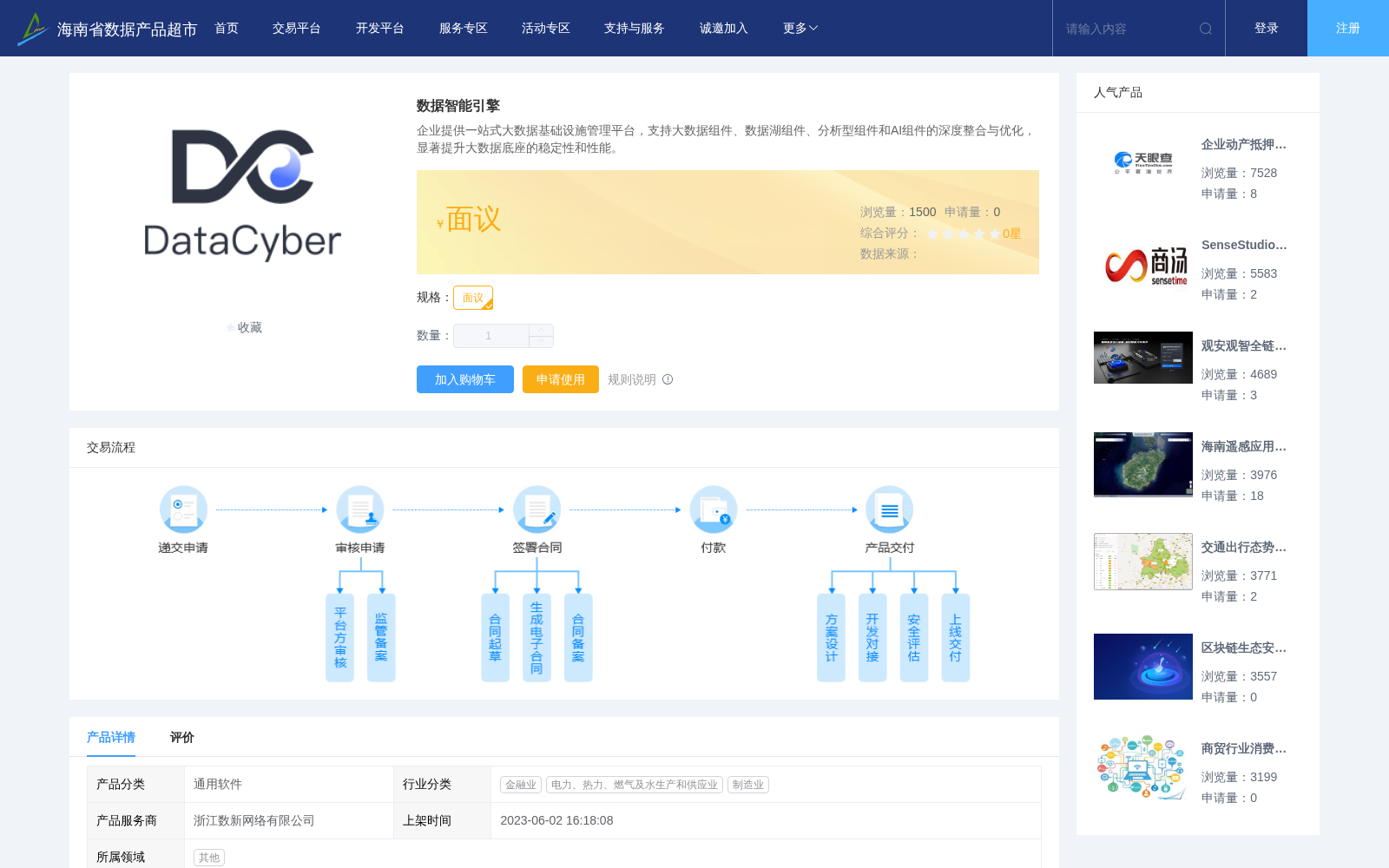Click the 浙江数新网络有限公司 provider text

click(254, 821)
